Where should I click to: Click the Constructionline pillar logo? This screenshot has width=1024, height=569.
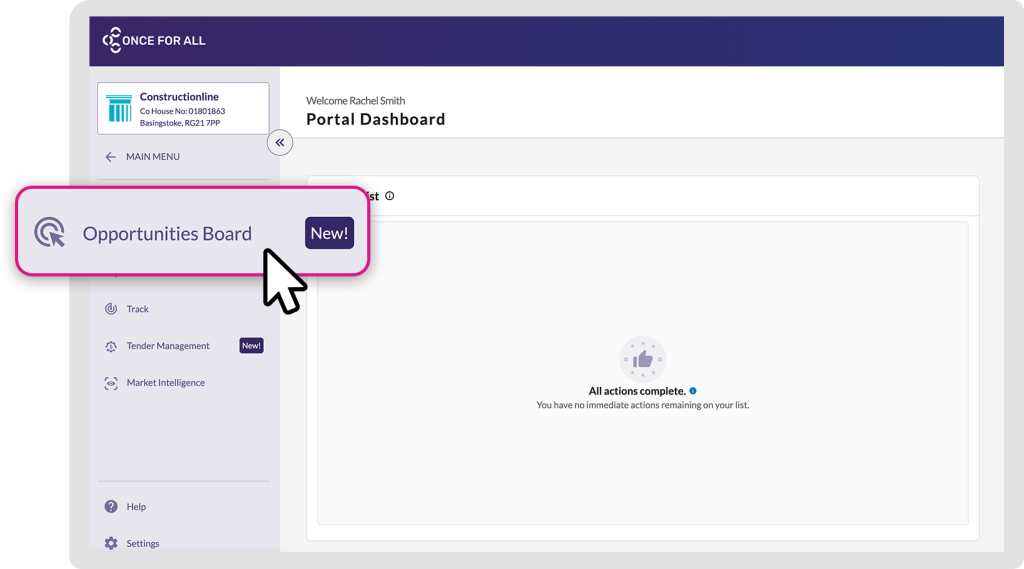point(119,108)
